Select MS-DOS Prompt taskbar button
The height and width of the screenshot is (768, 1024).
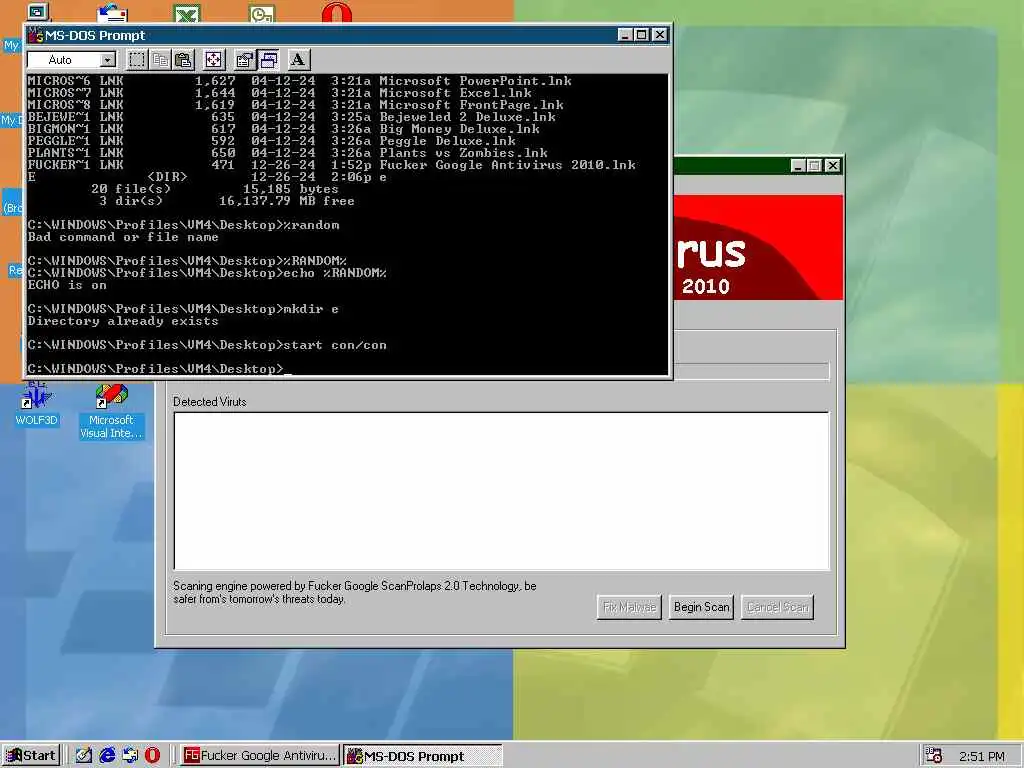(x=423, y=756)
